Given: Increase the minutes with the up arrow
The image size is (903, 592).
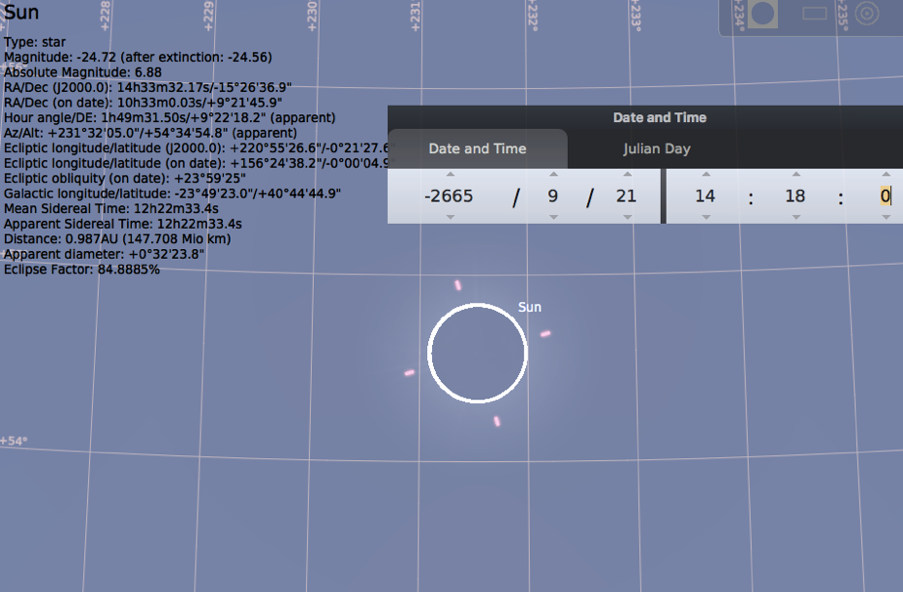Looking at the screenshot, I should click(x=795, y=175).
